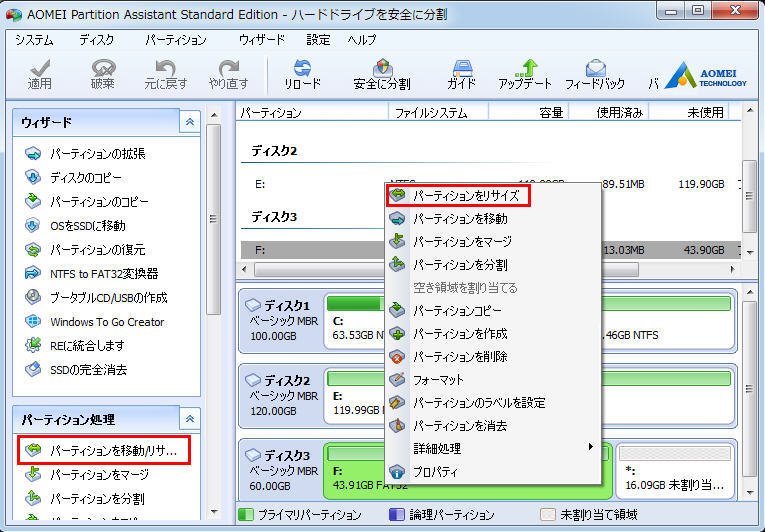The height and width of the screenshot is (532, 765).
Task: Open the パーティション menu
Action: (176, 40)
